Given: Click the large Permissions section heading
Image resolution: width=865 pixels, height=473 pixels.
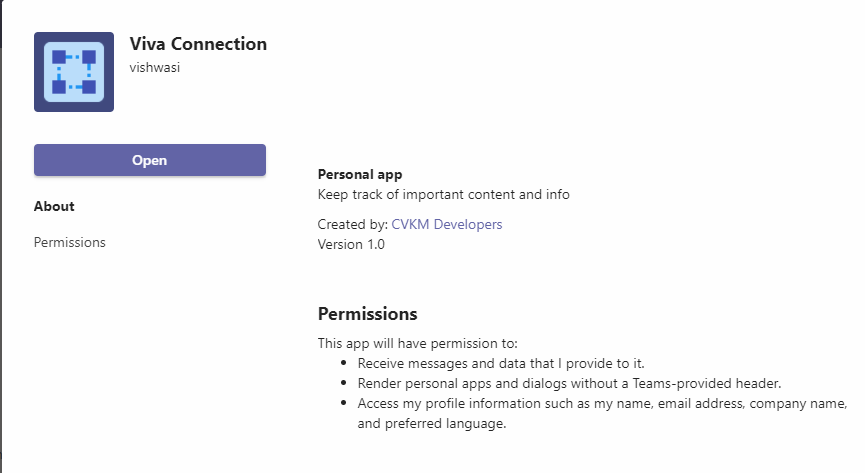Looking at the screenshot, I should click(x=367, y=314).
